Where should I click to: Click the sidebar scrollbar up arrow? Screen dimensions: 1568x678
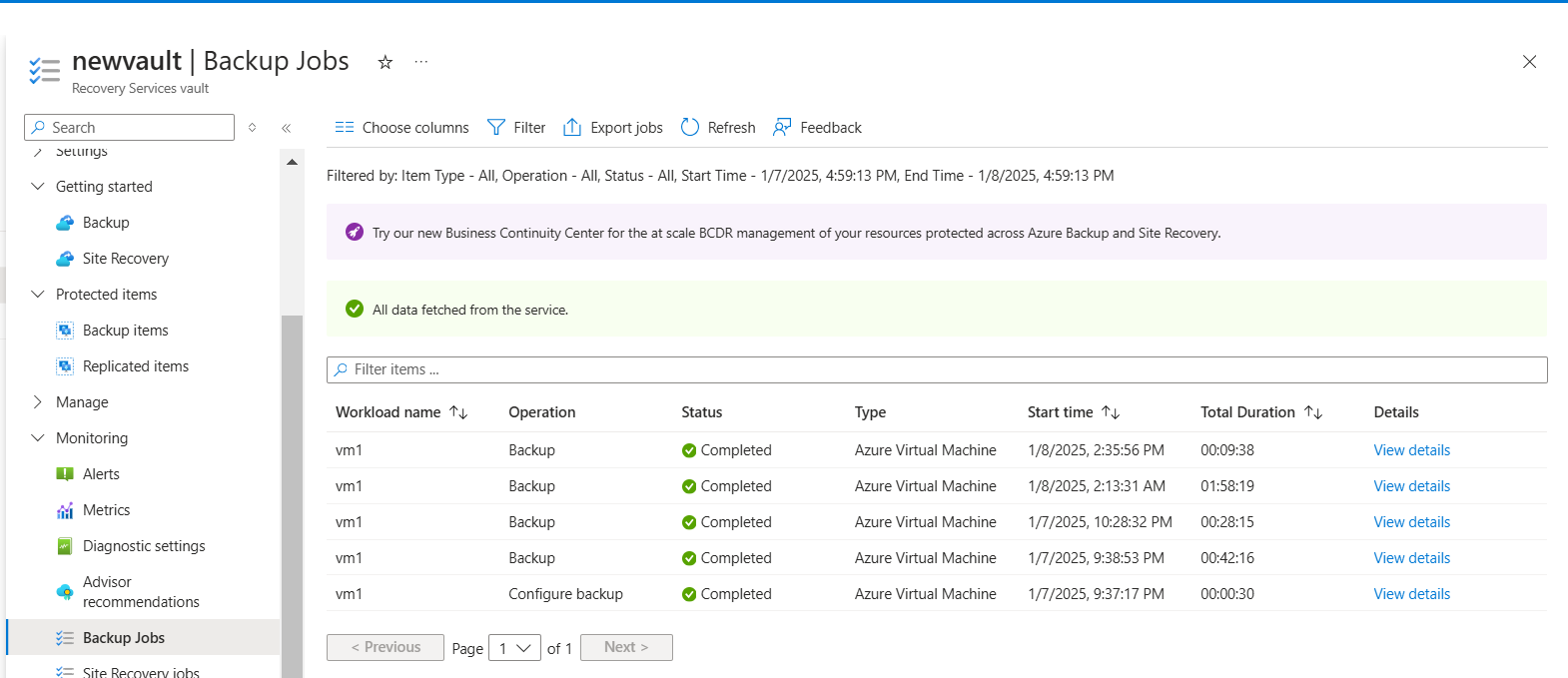292,162
